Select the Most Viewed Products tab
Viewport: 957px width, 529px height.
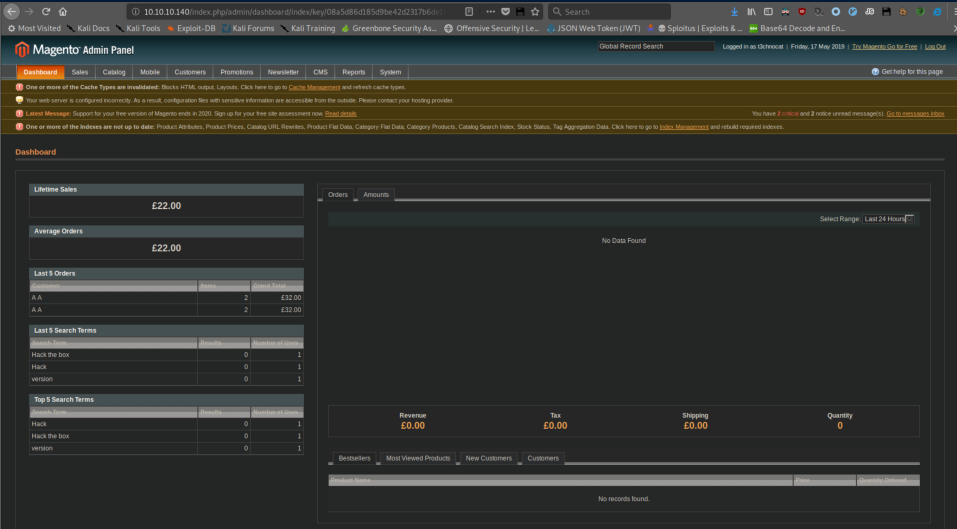(417, 458)
